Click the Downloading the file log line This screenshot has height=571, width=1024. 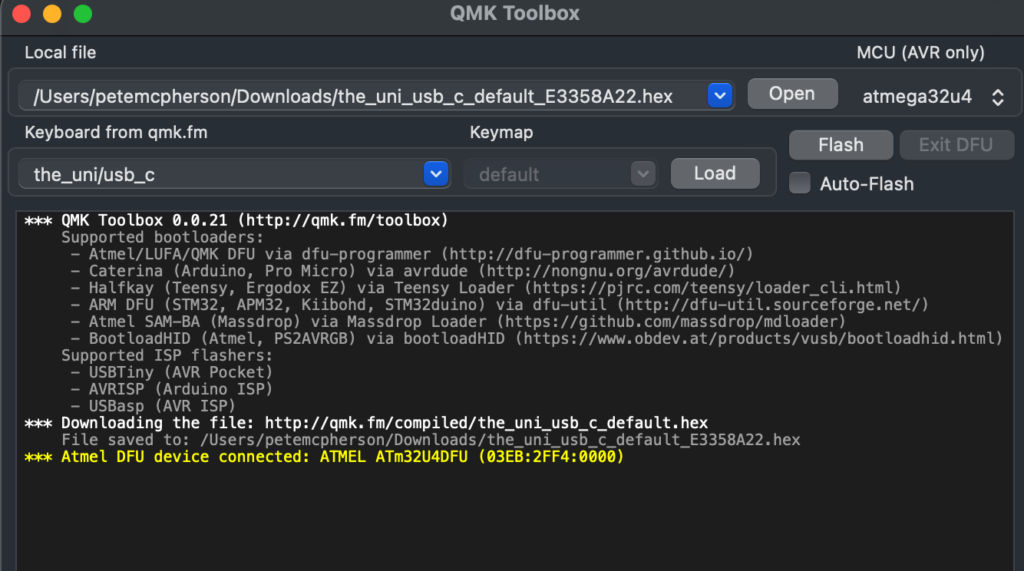point(366,423)
